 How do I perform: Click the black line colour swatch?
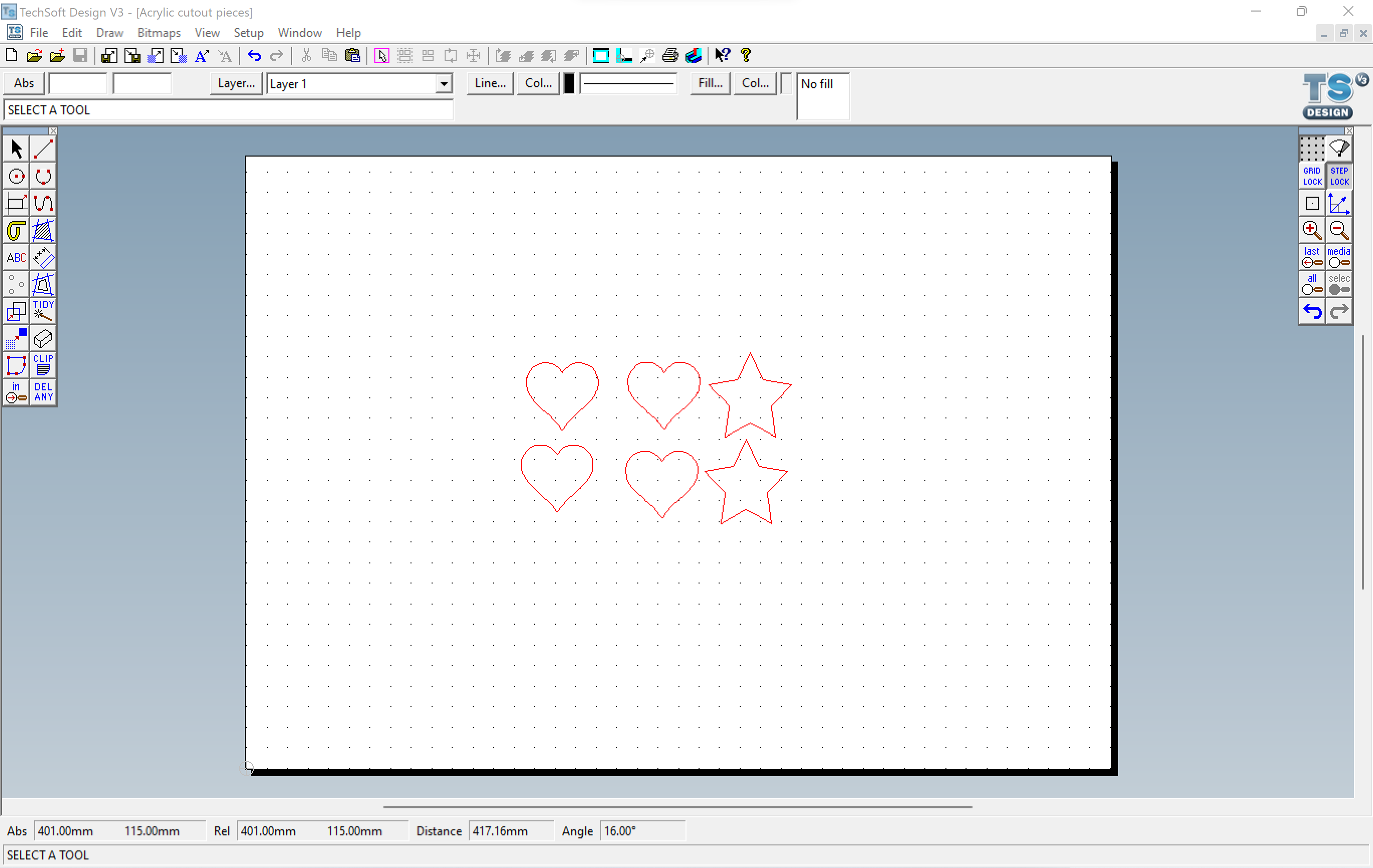(569, 84)
